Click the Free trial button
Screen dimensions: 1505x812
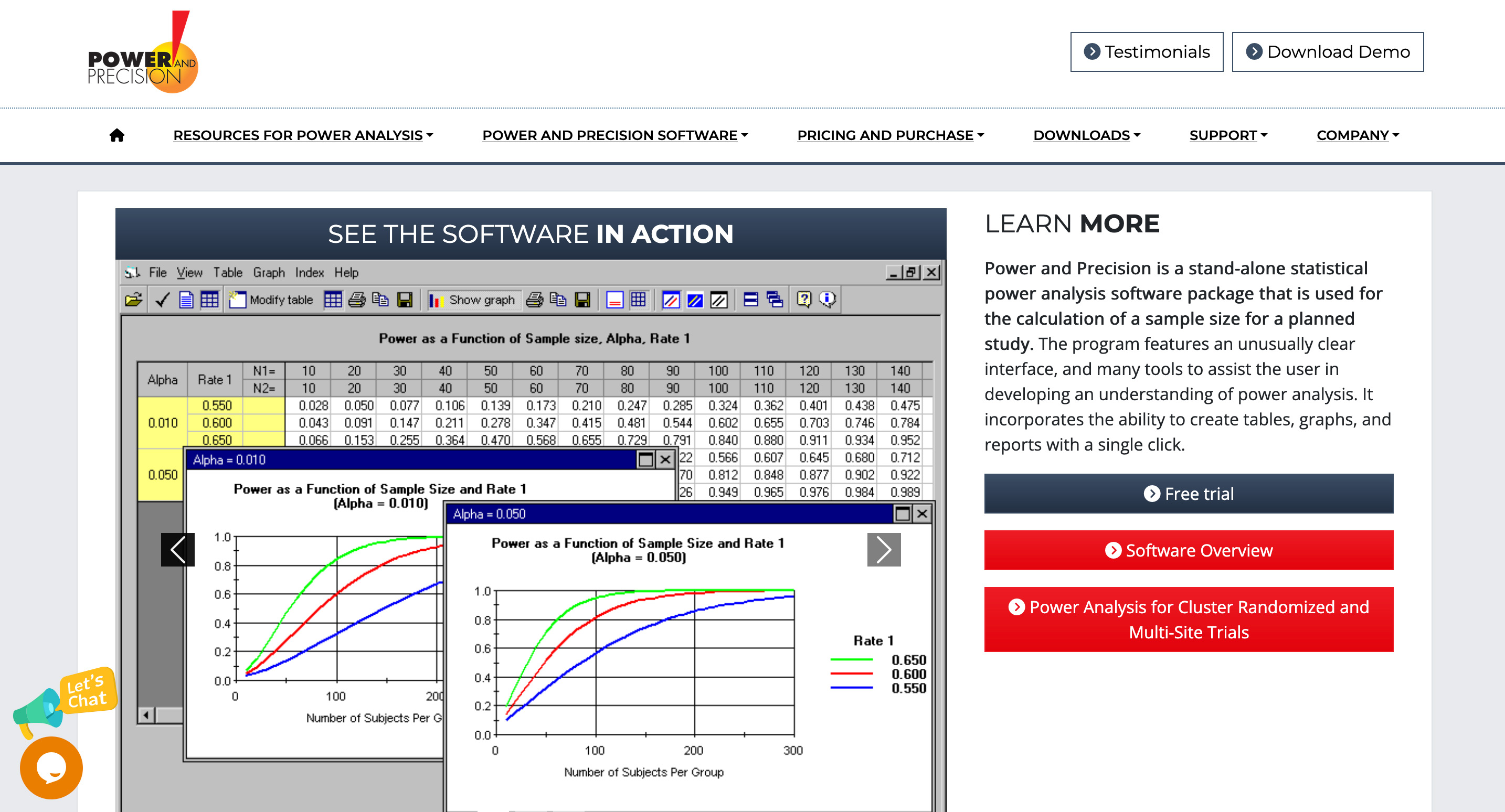tap(1189, 494)
